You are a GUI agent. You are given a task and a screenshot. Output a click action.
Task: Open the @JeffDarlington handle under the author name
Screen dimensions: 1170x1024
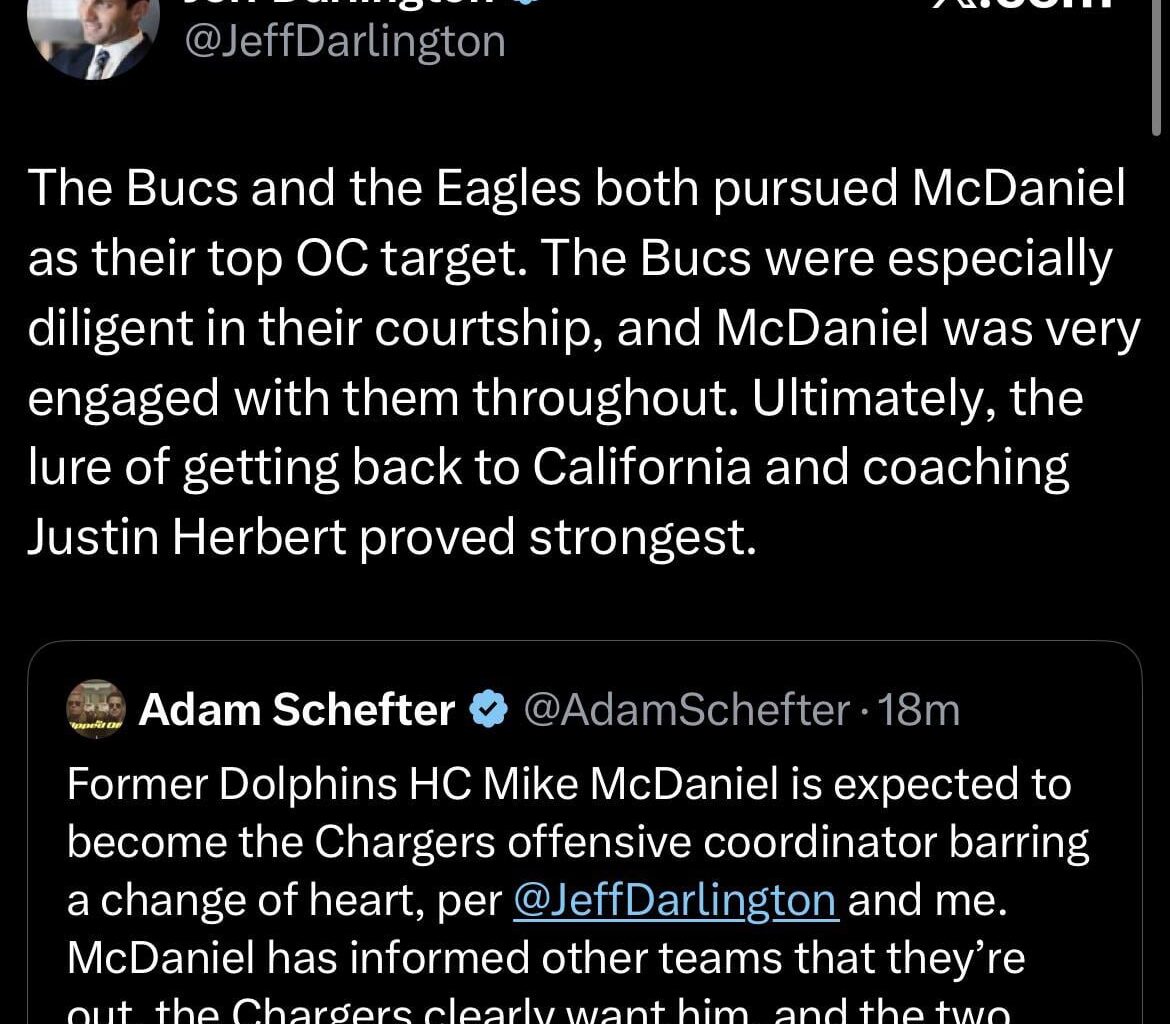[x=346, y=41]
